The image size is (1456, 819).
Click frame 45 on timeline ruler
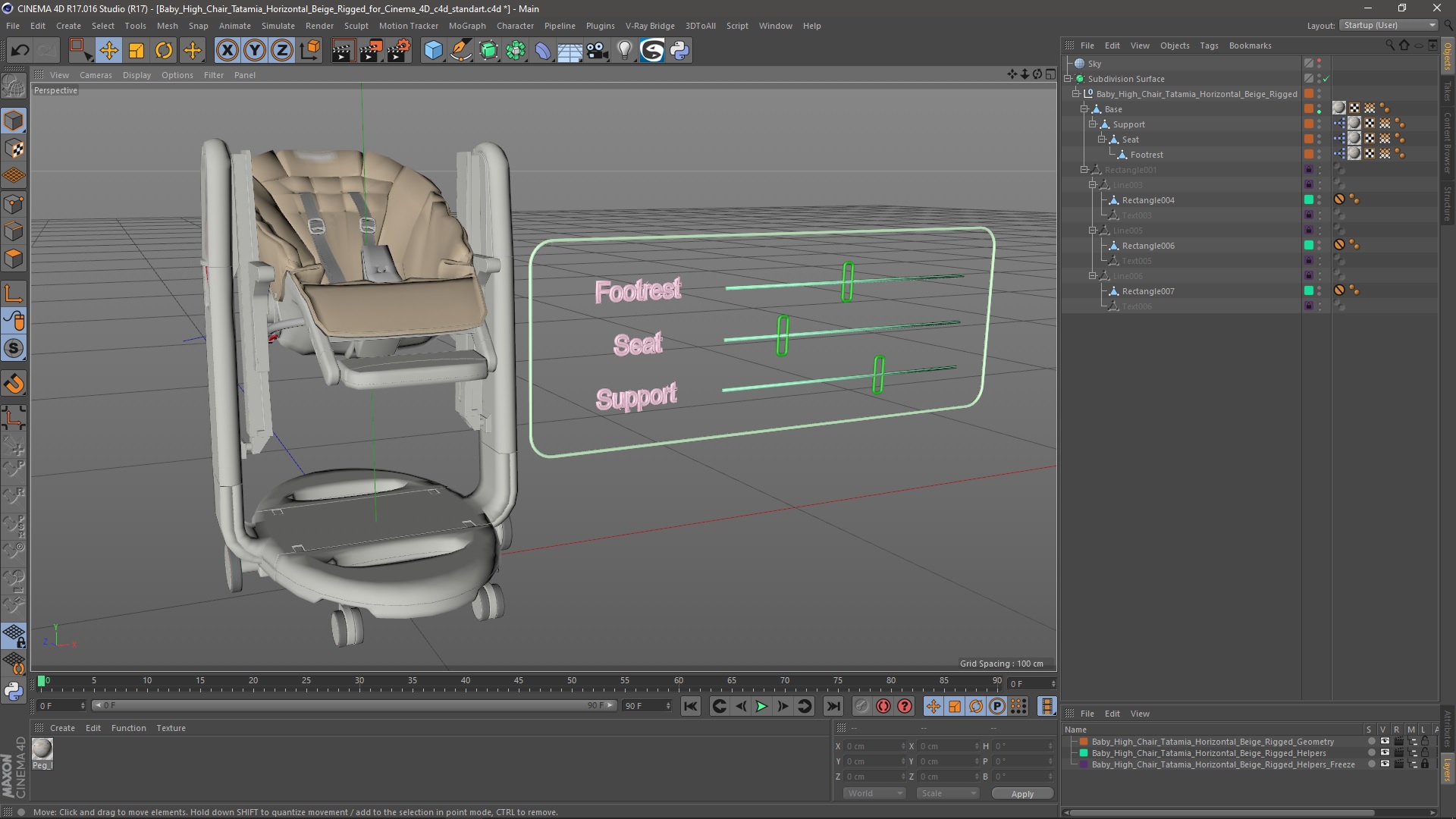click(518, 681)
